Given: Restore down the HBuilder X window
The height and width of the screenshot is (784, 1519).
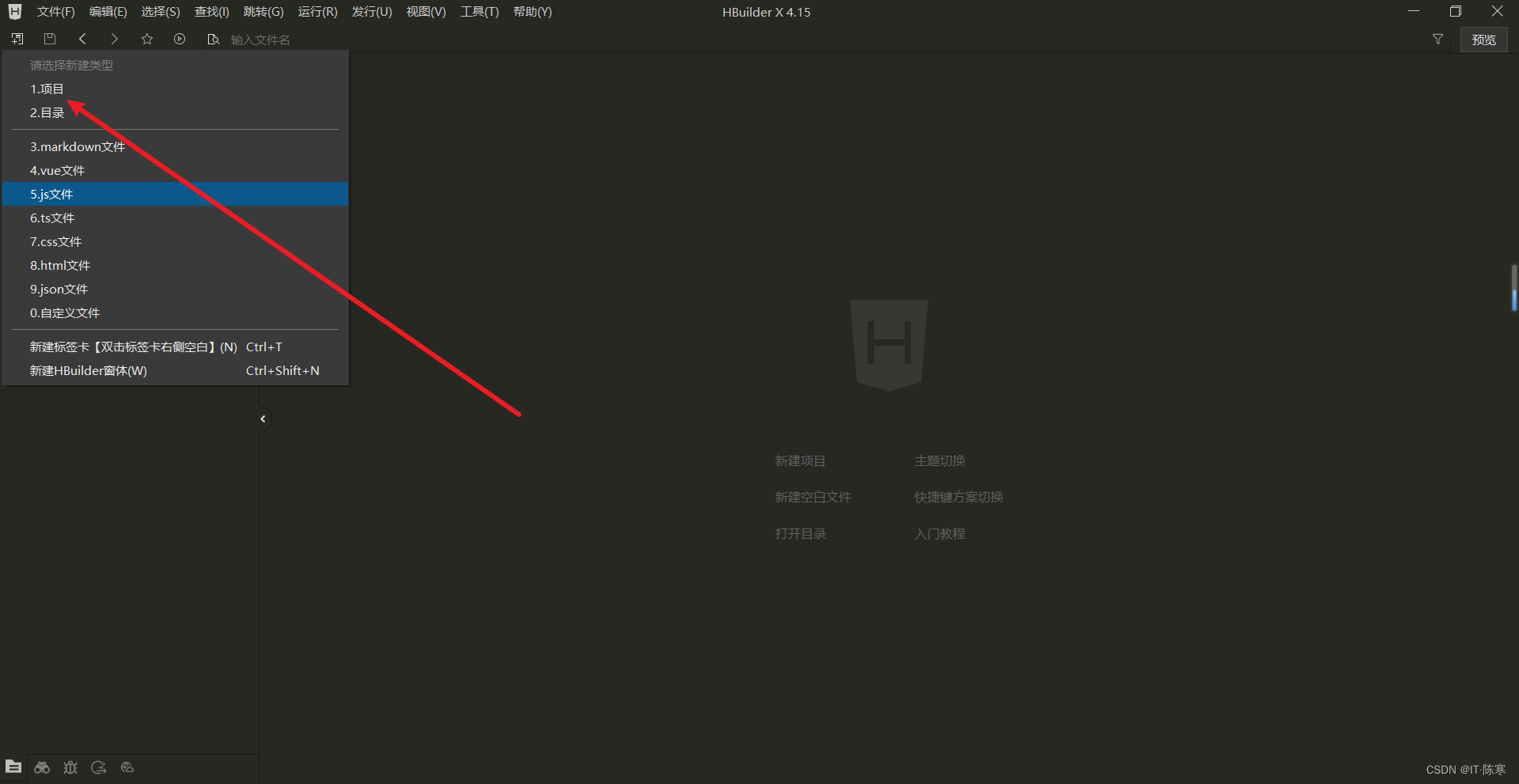Looking at the screenshot, I should click(1455, 11).
